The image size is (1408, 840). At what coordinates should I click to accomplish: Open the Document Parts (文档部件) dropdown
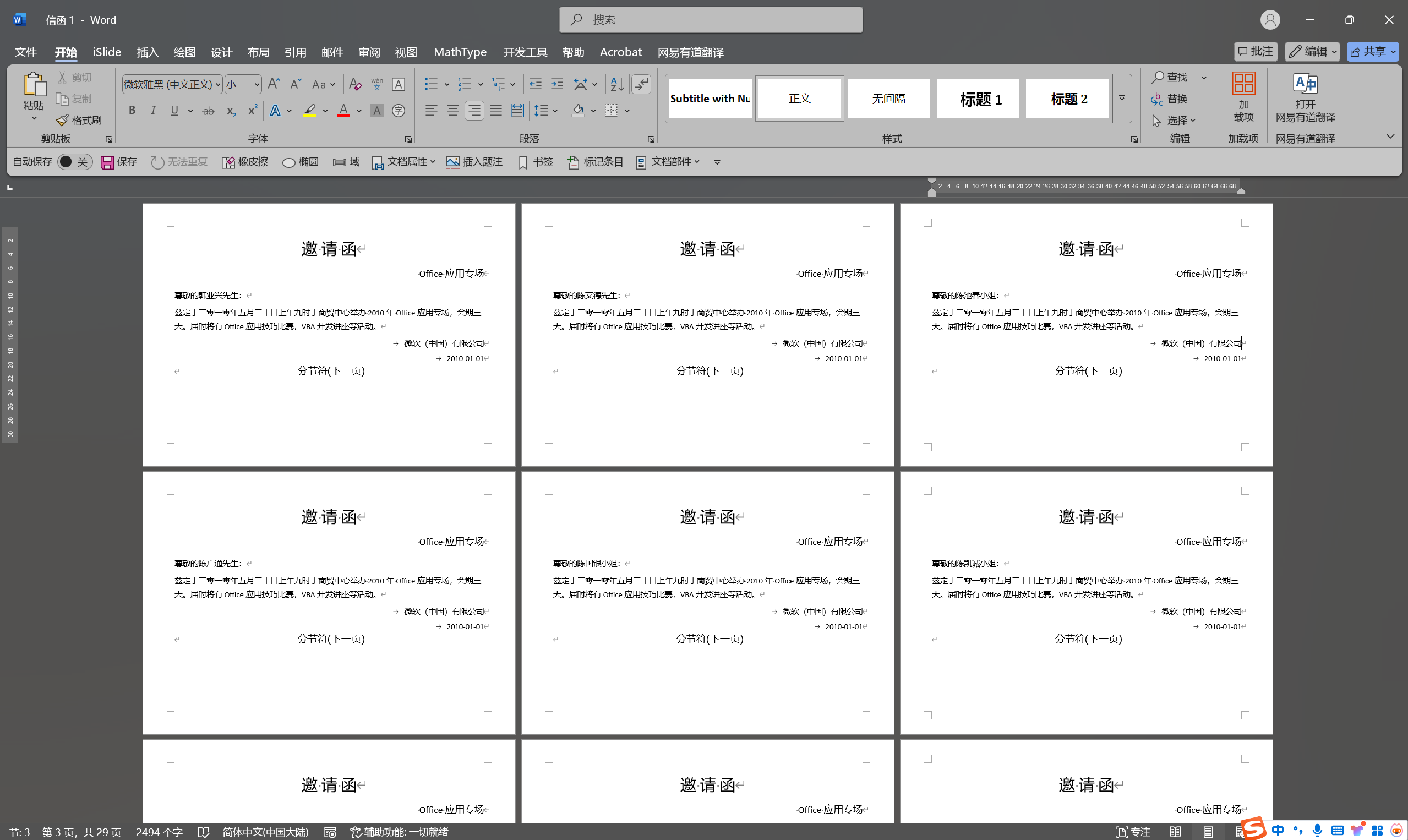[668, 162]
